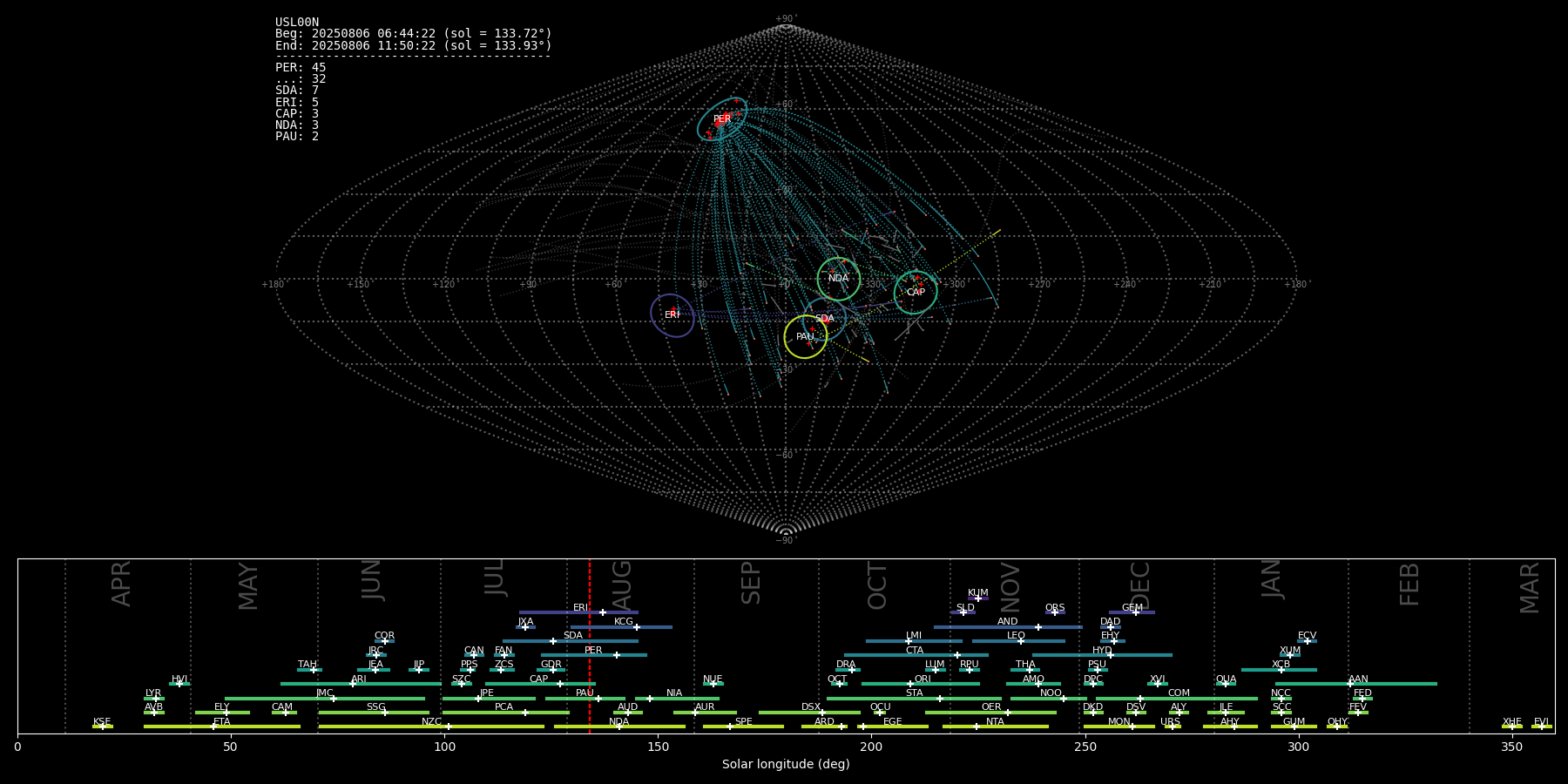Click the SDA radiant label on the sky map
The height and width of the screenshot is (784, 1568).
825,319
